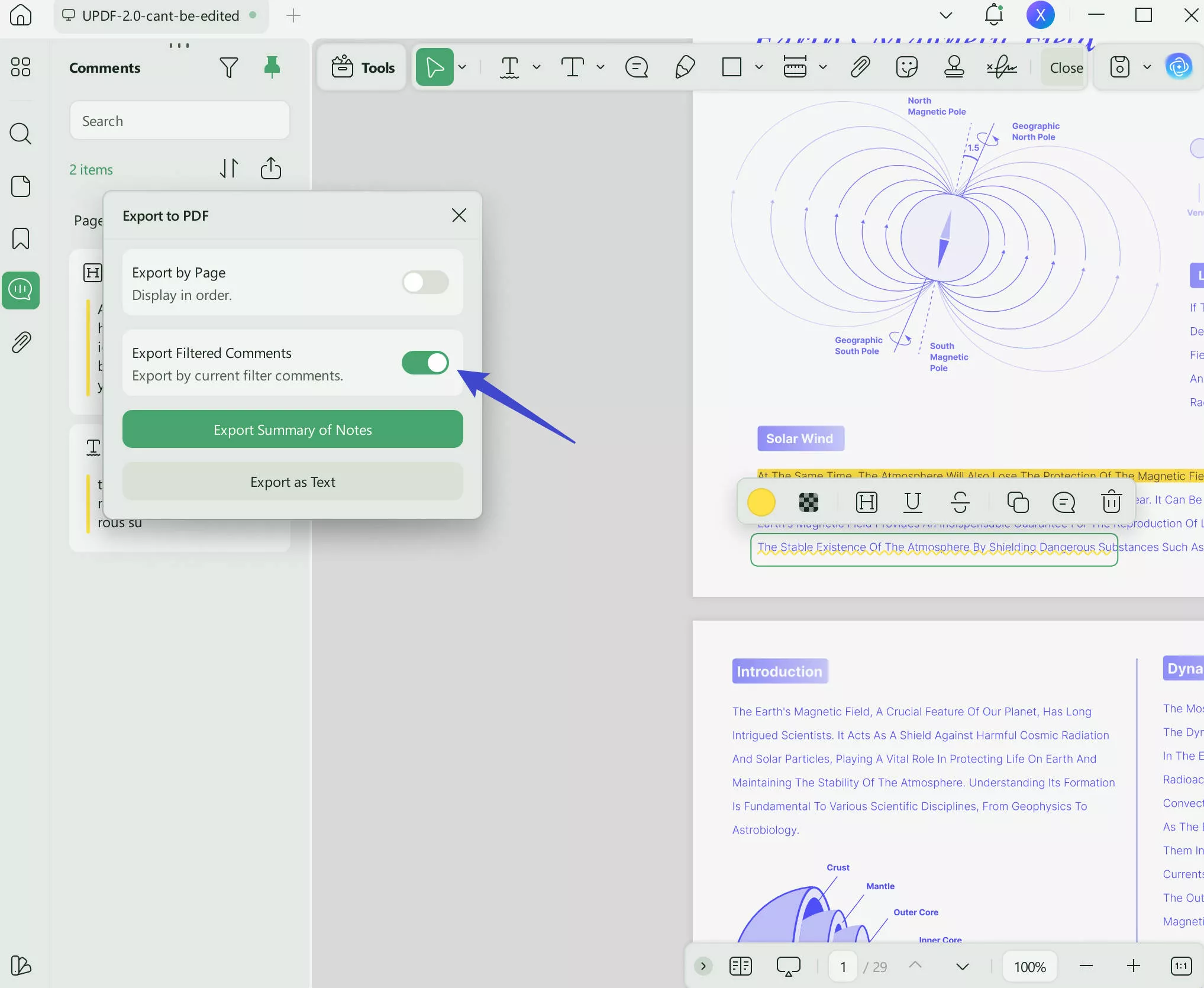Viewport: 1204px width, 988px height.
Task: Click the signature tool icon
Action: [1001, 67]
